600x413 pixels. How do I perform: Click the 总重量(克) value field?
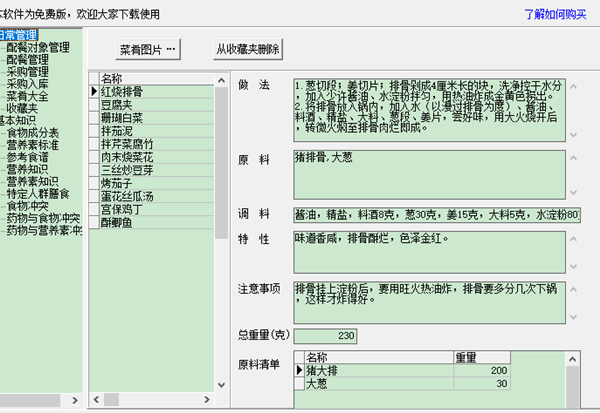click(x=325, y=336)
